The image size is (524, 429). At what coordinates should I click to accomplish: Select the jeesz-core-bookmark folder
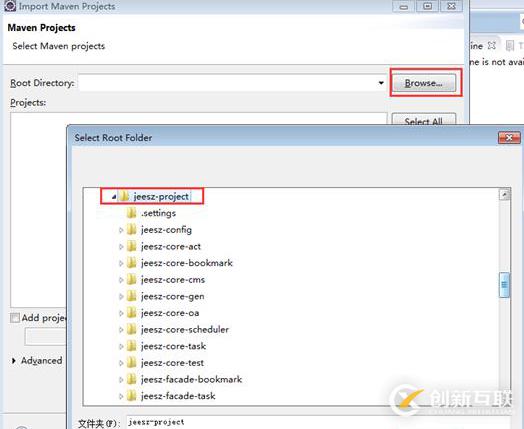coord(186,263)
